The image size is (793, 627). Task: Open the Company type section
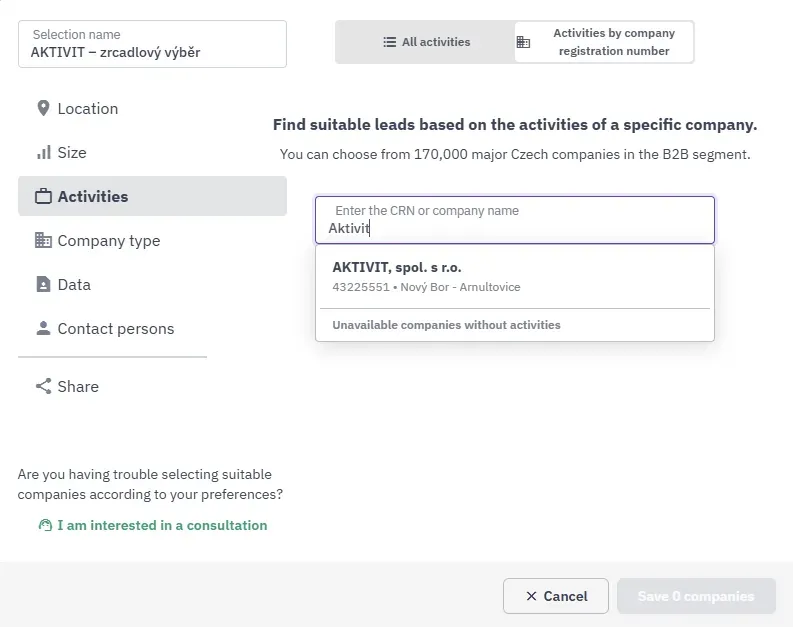pos(152,240)
